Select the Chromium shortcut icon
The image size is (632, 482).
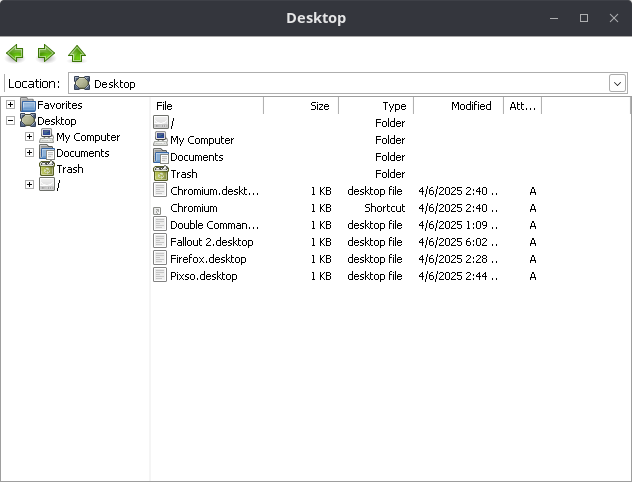pyautogui.click(x=157, y=210)
